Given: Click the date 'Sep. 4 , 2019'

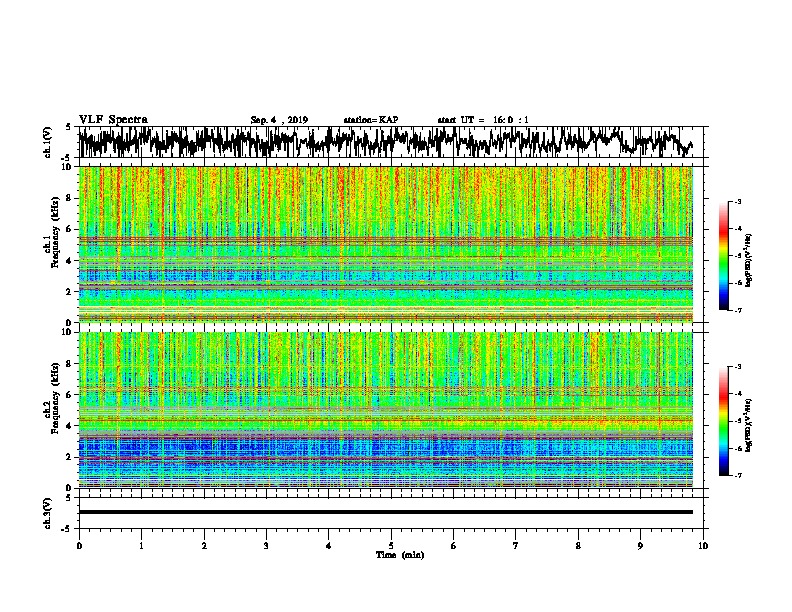Looking at the screenshot, I should tap(279, 120).
